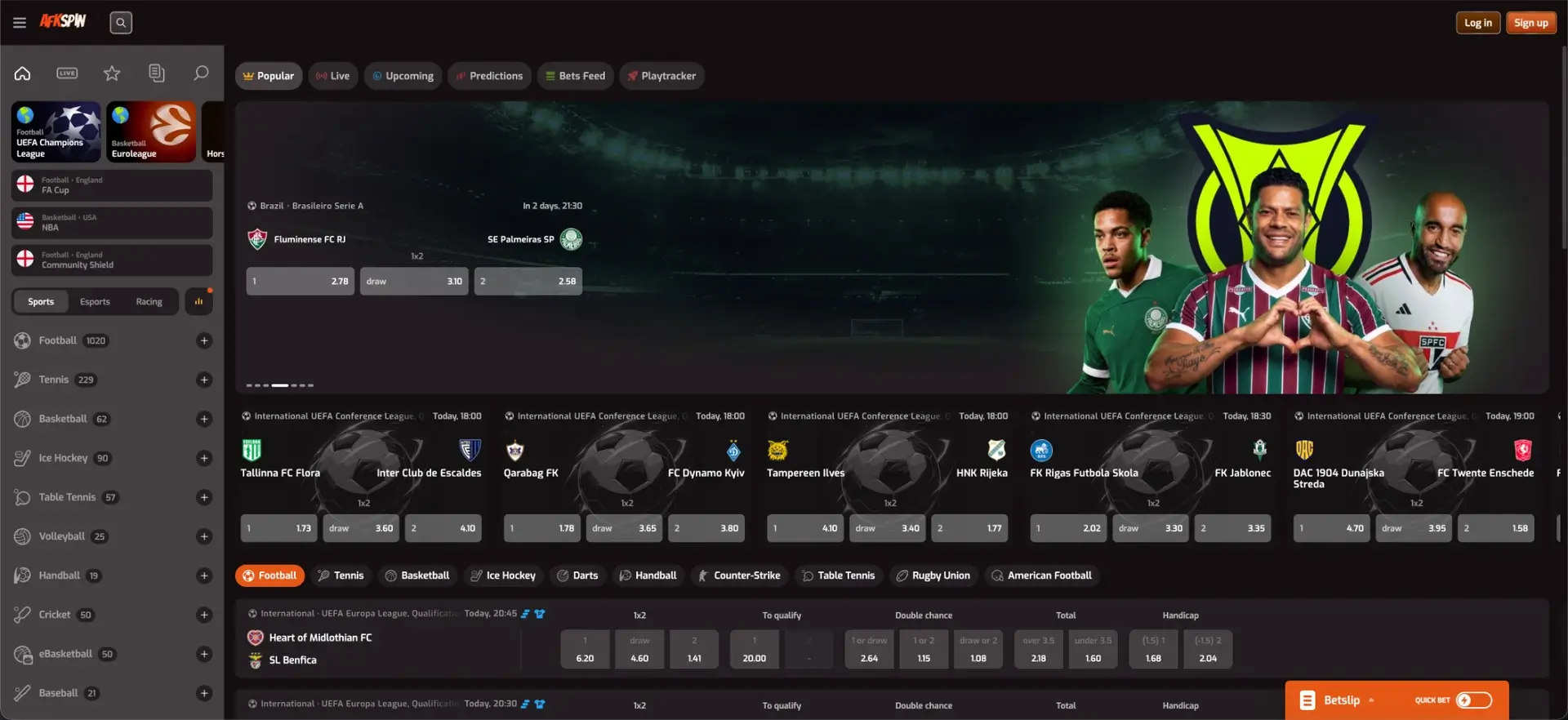Click Tampereen Ilves team logo
Image resolution: width=1568 pixels, height=720 pixels.
(777, 450)
